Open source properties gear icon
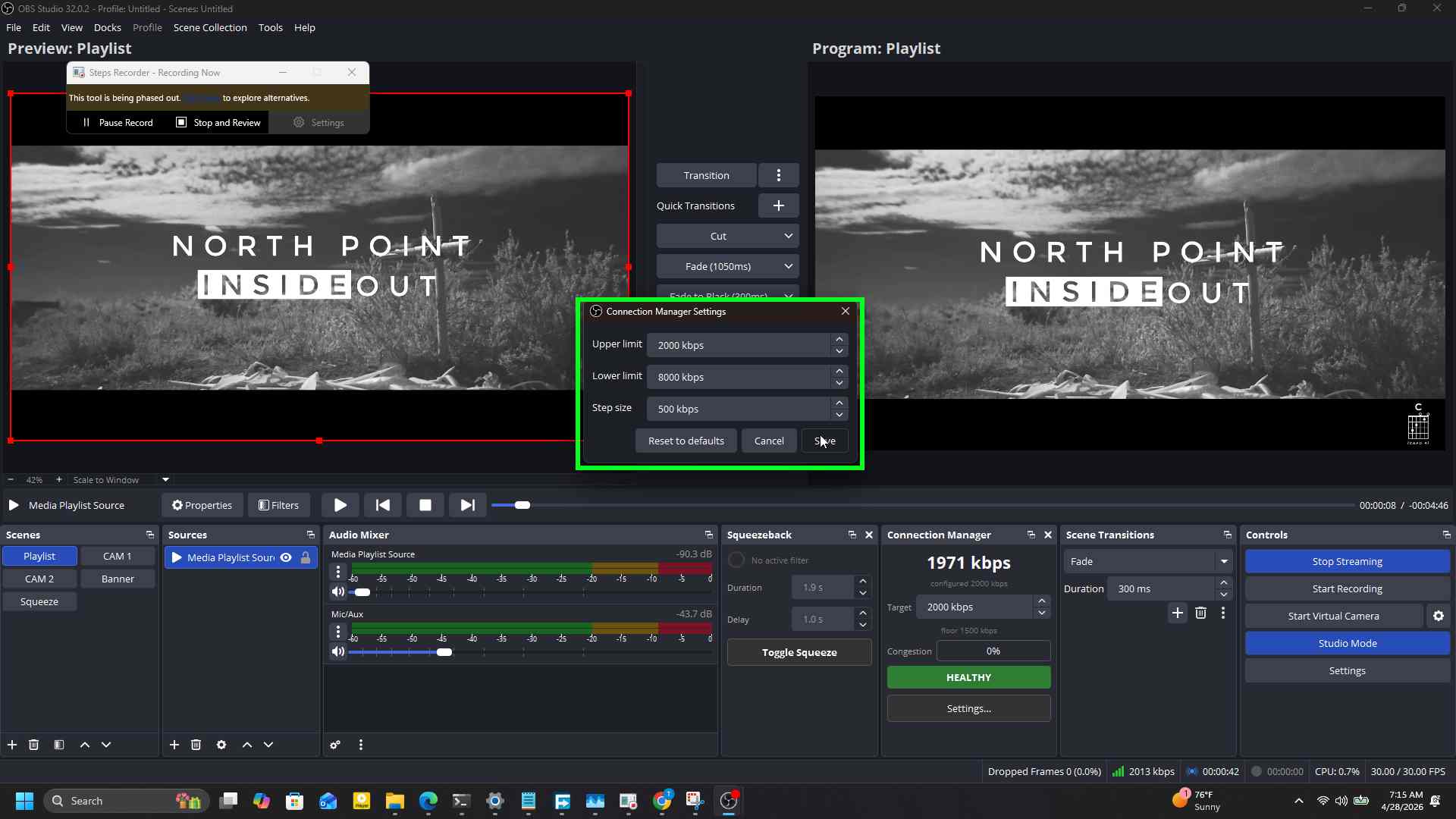Image resolution: width=1456 pixels, height=819 pixels. point(221,745)
